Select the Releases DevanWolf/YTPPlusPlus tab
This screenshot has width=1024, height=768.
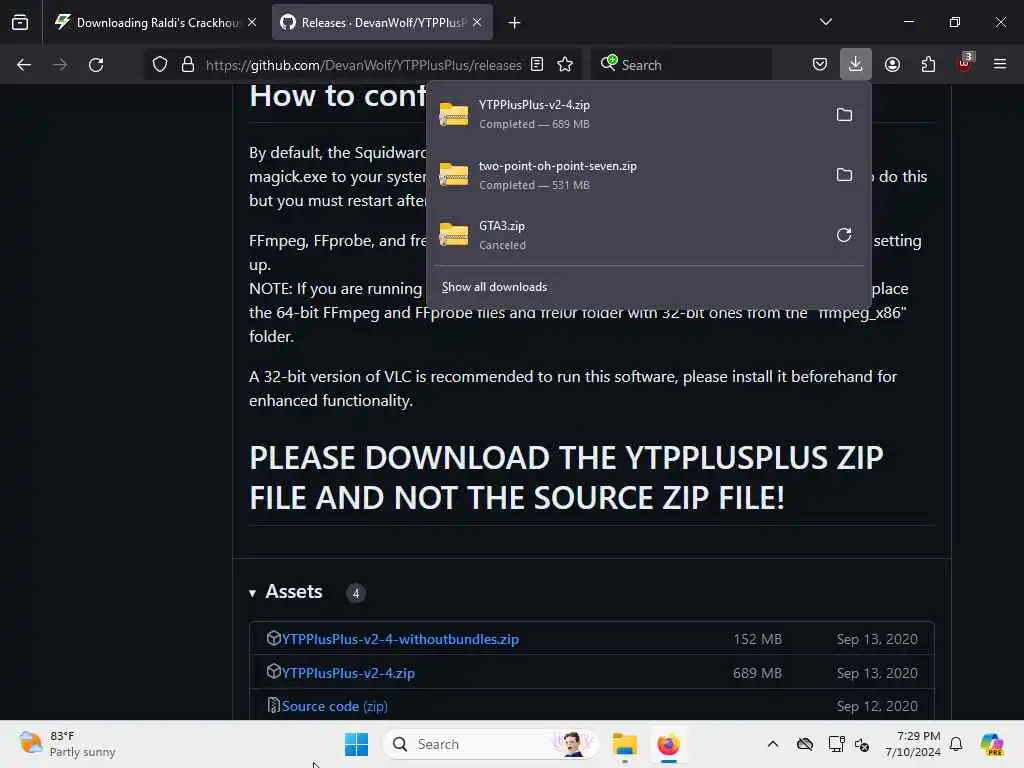(382, 23)
